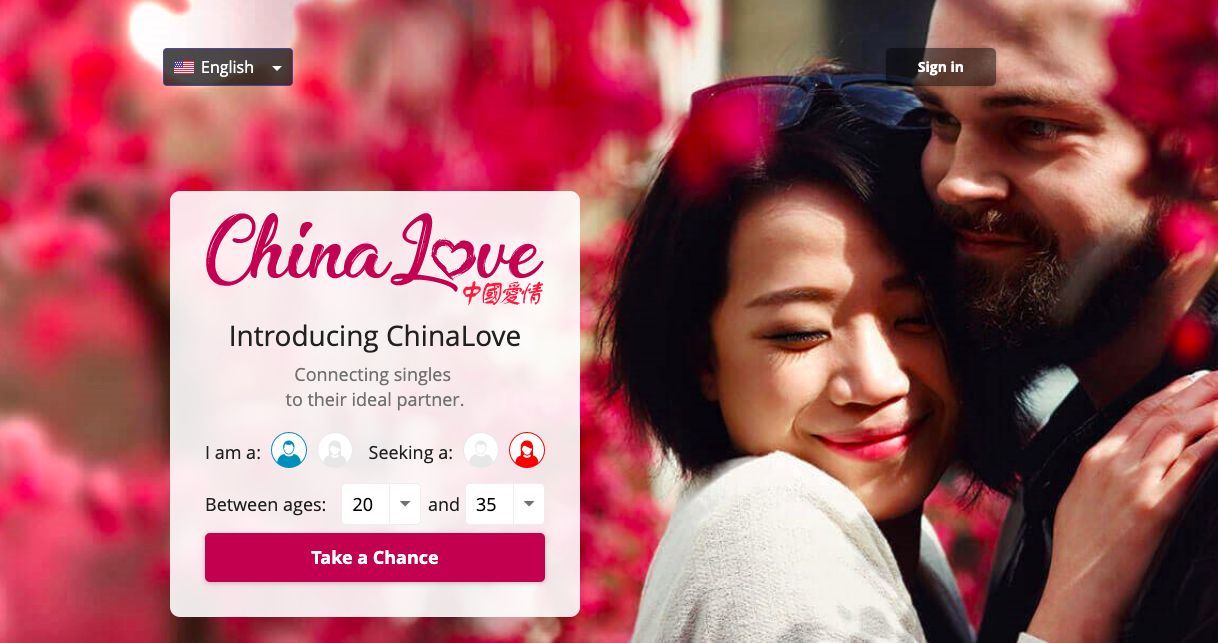Open the "Sign in" button
This screenshot has width=1218, height=643.
940,67
